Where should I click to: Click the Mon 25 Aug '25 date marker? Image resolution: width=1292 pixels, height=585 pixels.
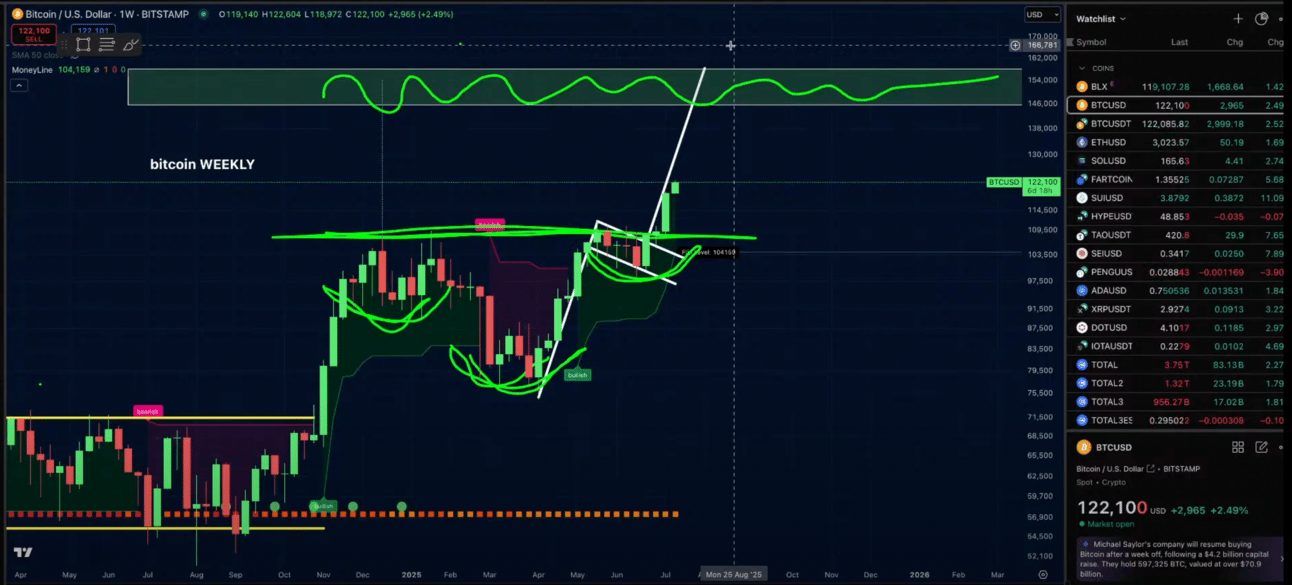pyautogui.click(x=734, y=575)
